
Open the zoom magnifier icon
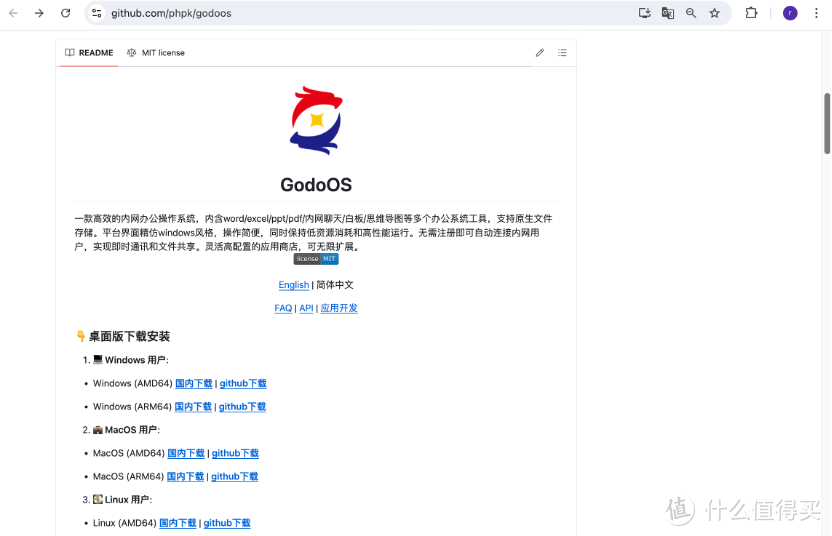(691, 13)
